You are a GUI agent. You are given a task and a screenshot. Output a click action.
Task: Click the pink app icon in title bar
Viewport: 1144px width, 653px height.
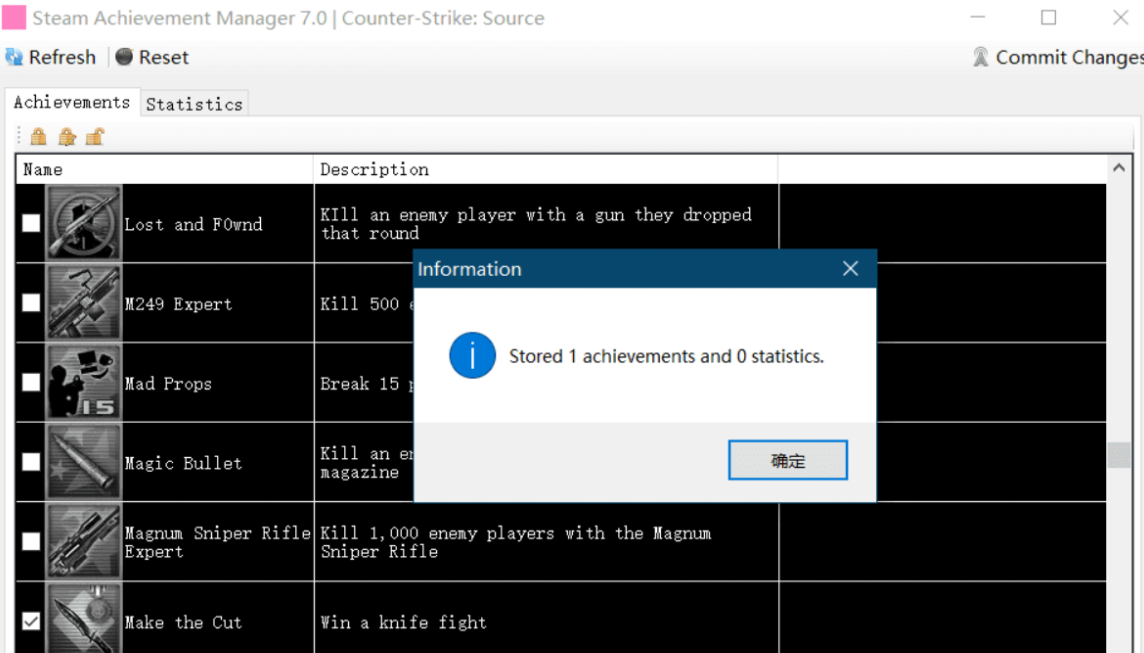[x=14, y=18]
